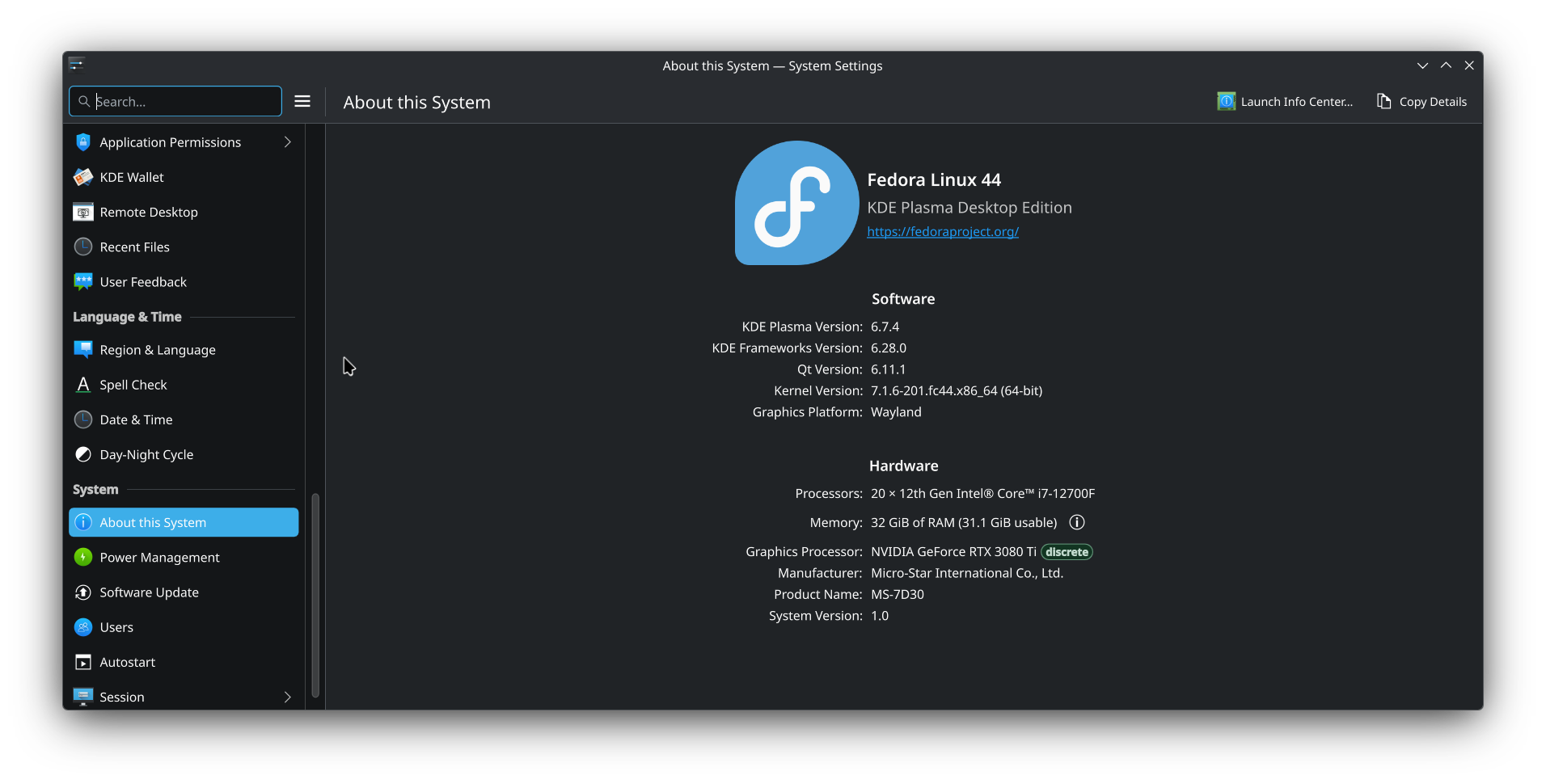The image size is (1546, 784).
Task: Click the Autostart icon
Action: click(x=83, y=662)
